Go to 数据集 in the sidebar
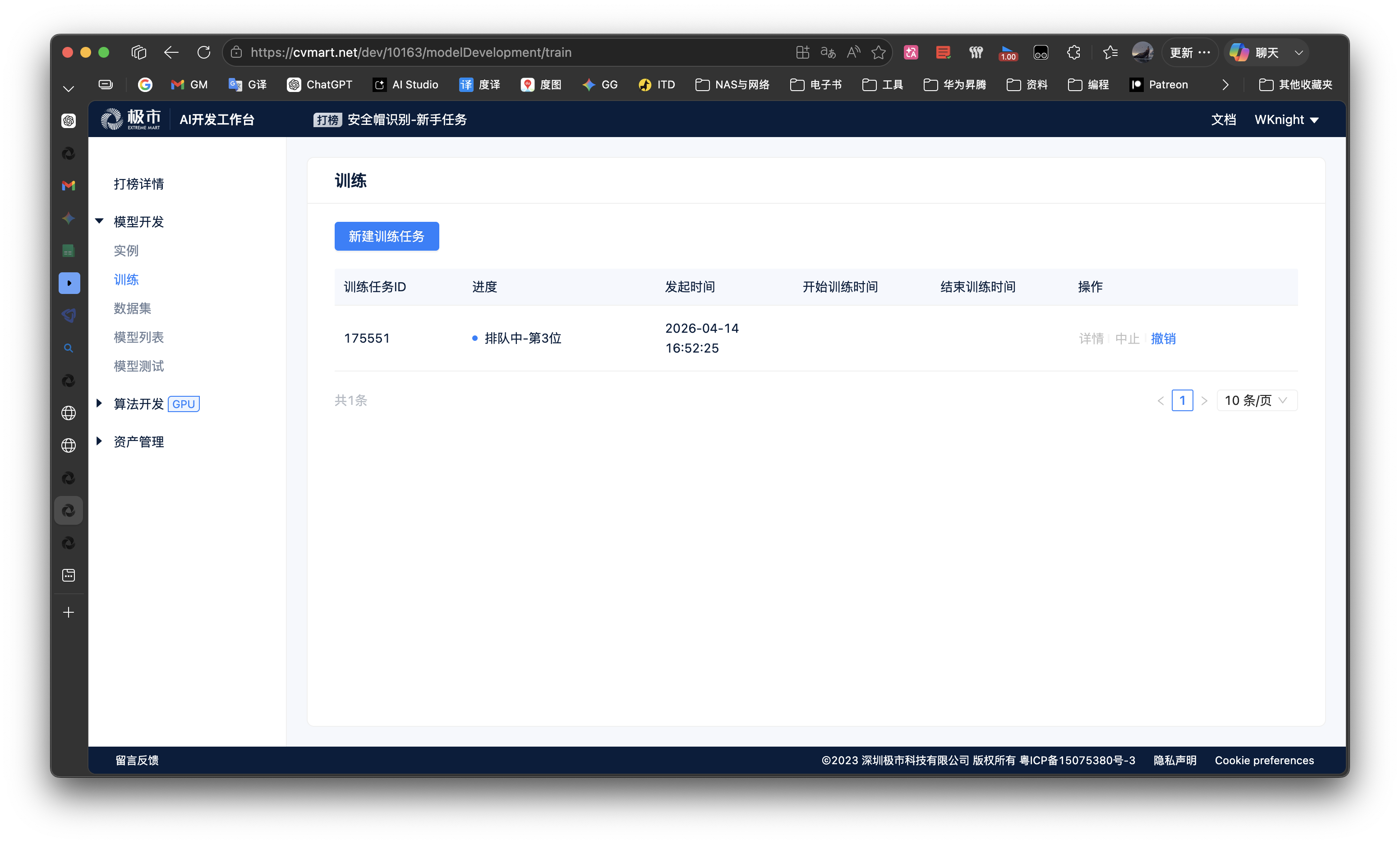Viewport: 1400px width, 844px height. click(x=133, y=308)
